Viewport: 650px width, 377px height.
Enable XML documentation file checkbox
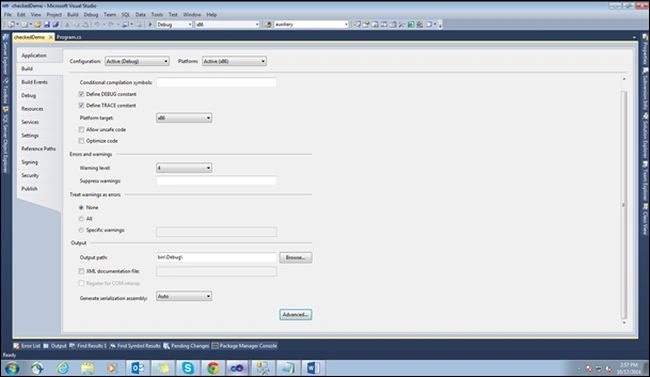(81, 271)
